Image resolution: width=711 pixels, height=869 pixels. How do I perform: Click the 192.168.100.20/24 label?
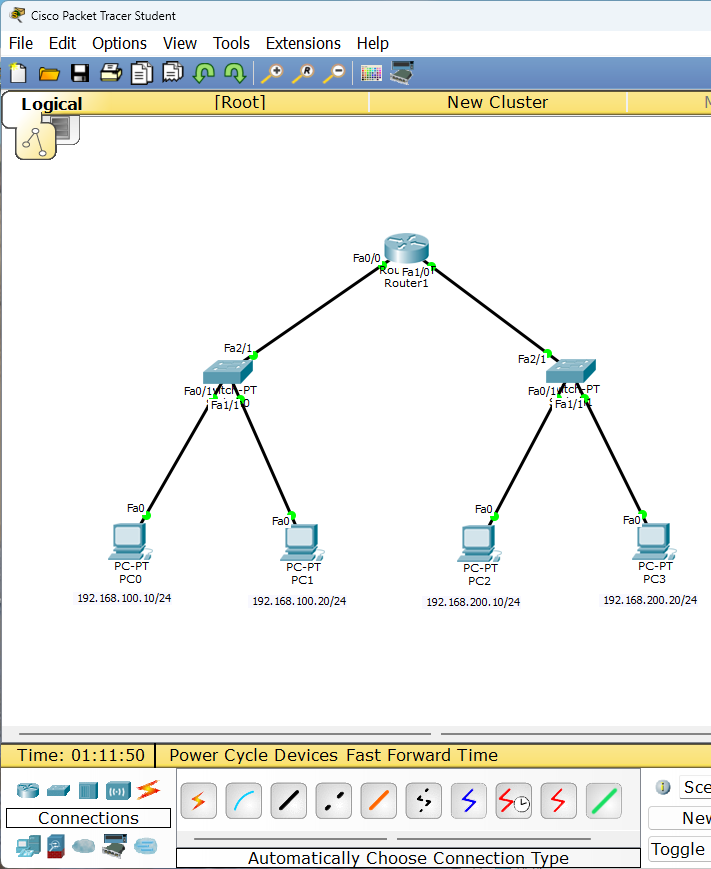[x=299, y=601]
